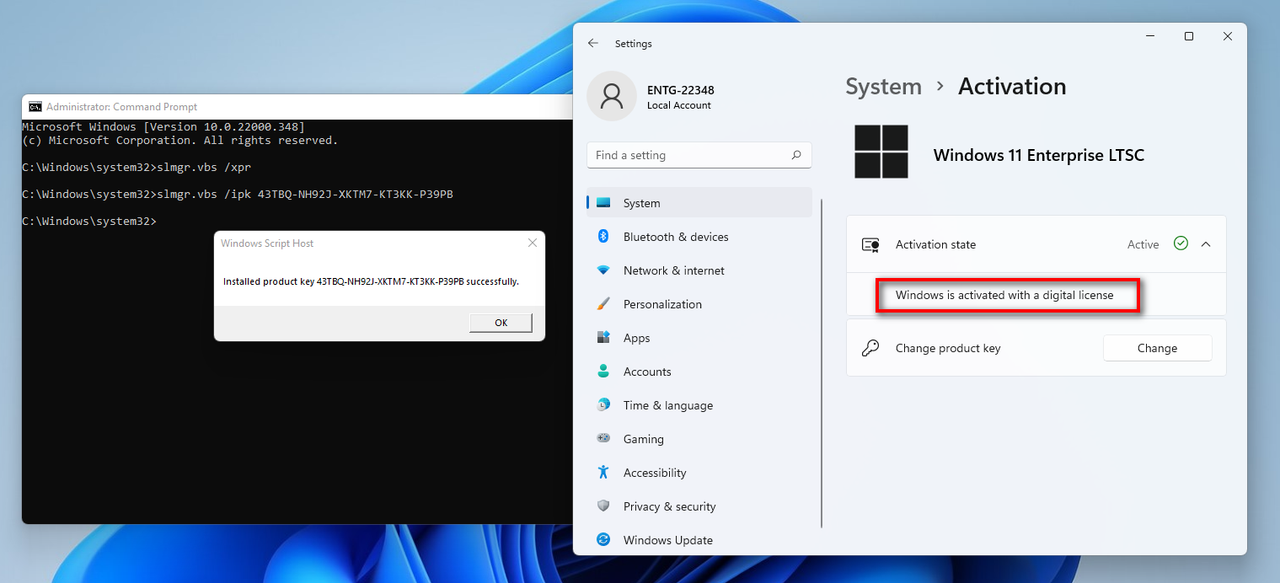Open Bluetooth & devices settings
Viewport: 1280px width, 583px height.
[x=699, y=237]
